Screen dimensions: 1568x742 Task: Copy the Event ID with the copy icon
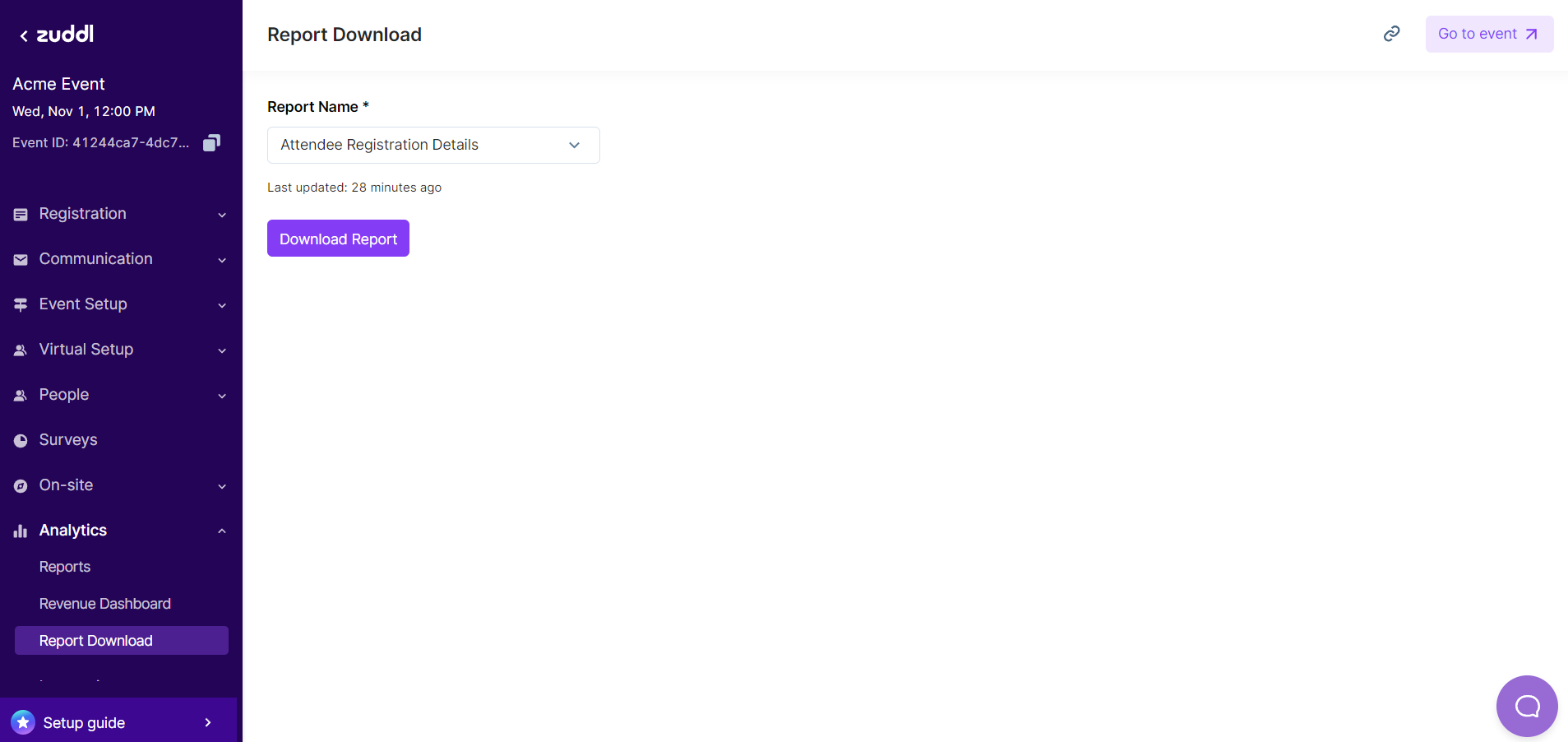point(211,143)
